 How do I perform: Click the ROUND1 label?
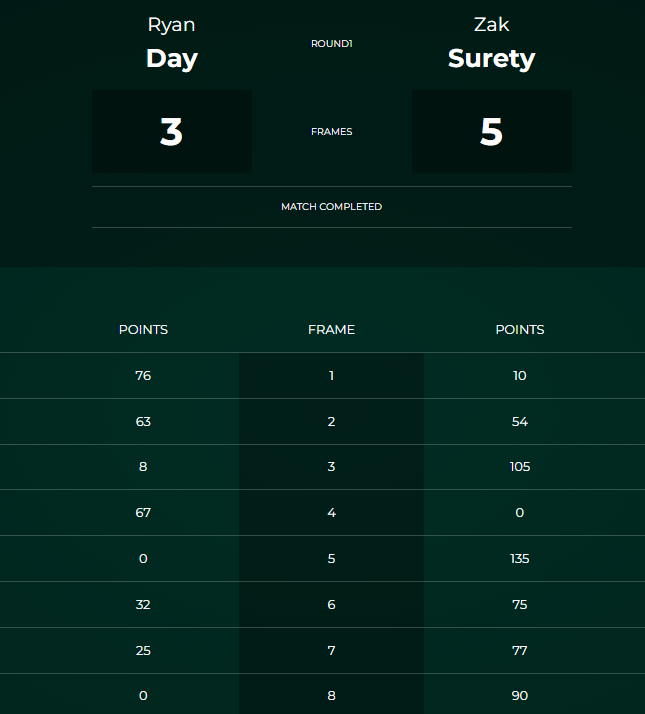[331, 44]
